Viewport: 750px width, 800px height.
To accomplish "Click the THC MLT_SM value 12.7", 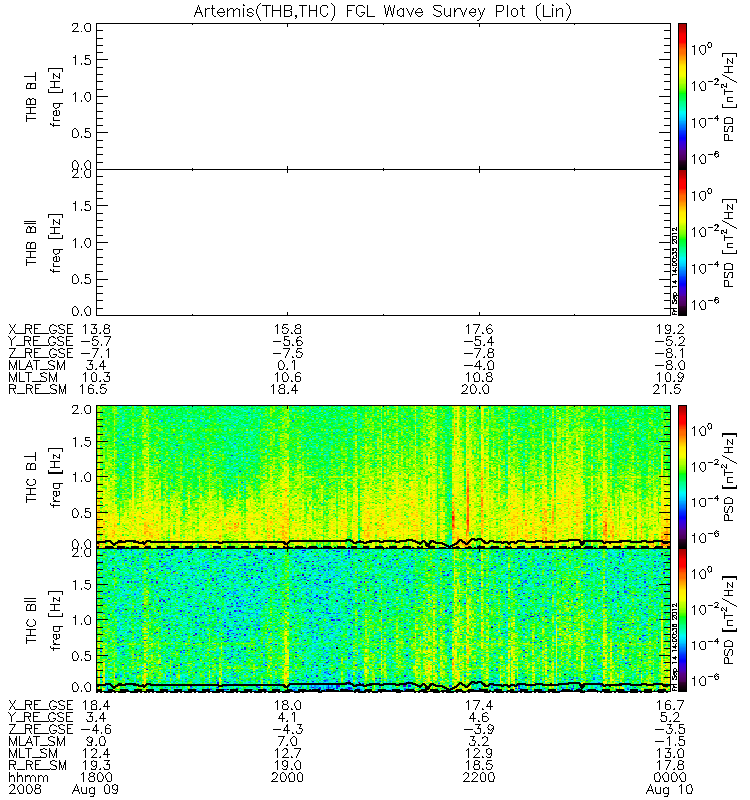I will coord(288,754).
